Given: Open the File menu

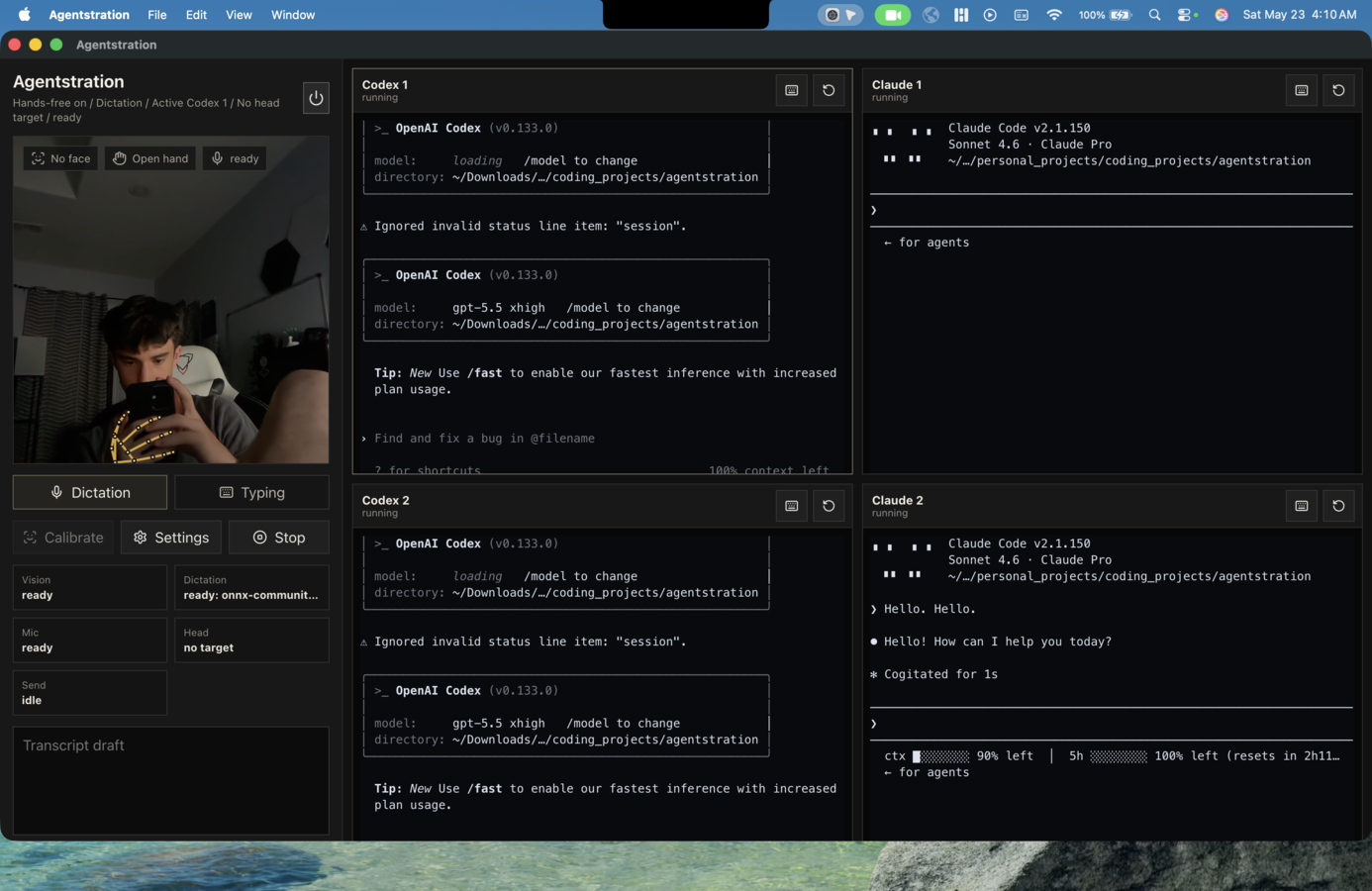Looking at the screenshot, I should (157, 15).
